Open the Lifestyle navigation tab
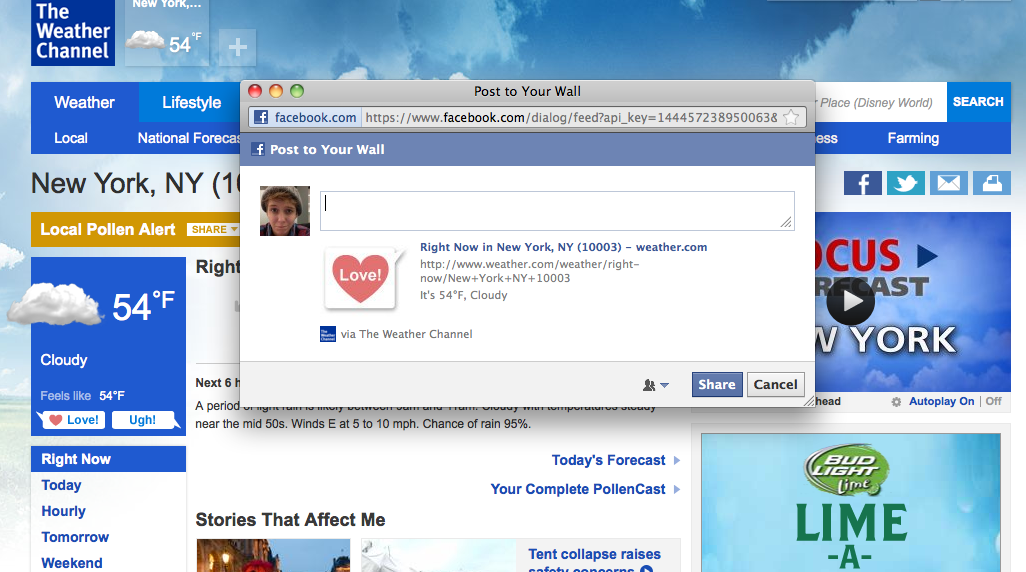The image size is (1026, 572). tap(191, 102)
